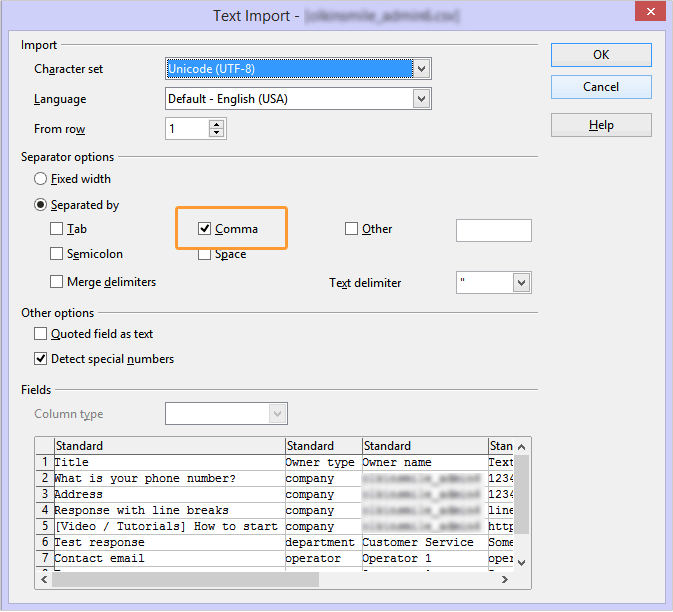Select the Standard header above Owner type
This screenshot has height=612, width=673.
324,446
